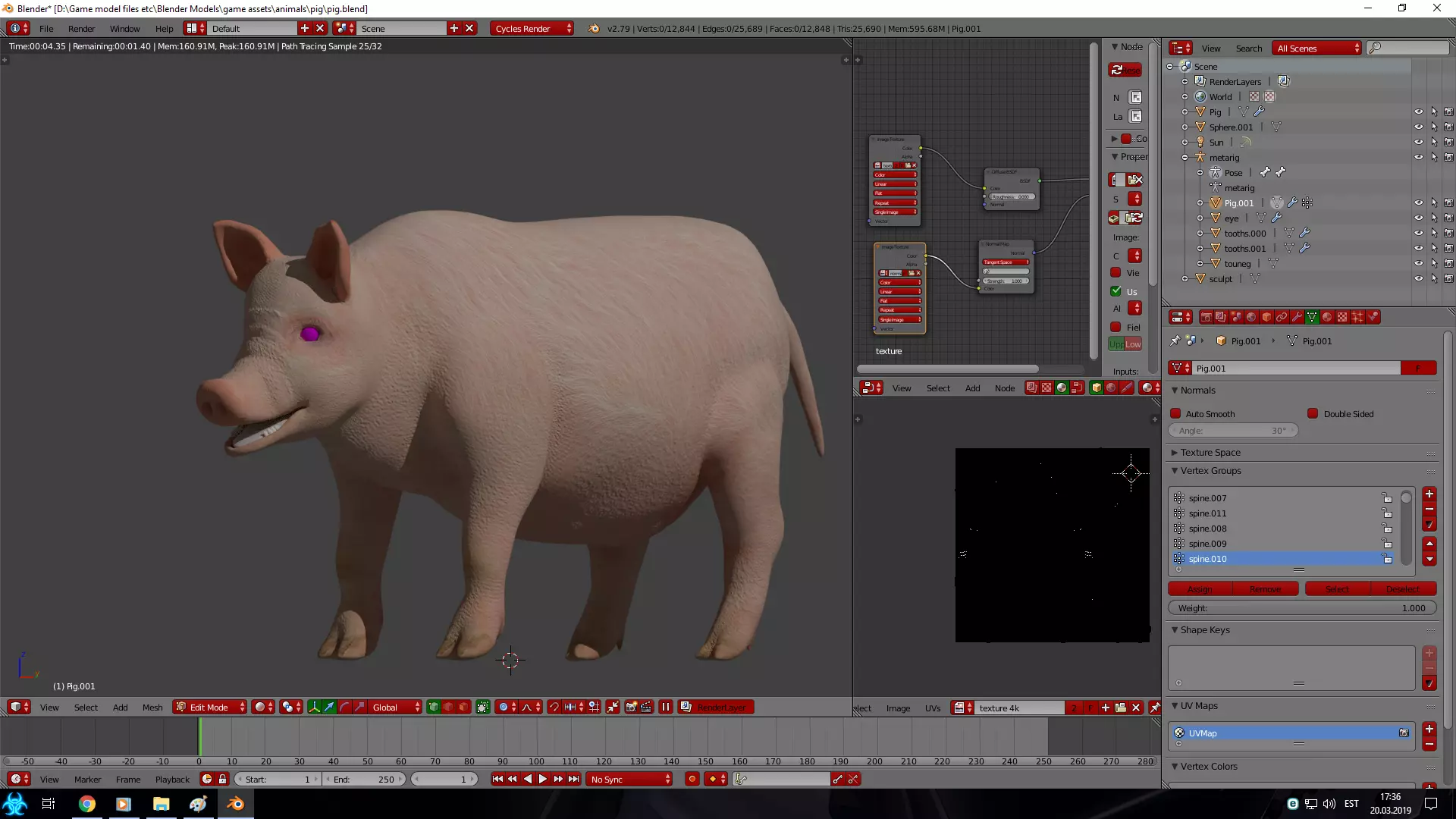Click the Assign vertex group button
This screenshot has height=819, width=1456.
(x=1199, y=588)
